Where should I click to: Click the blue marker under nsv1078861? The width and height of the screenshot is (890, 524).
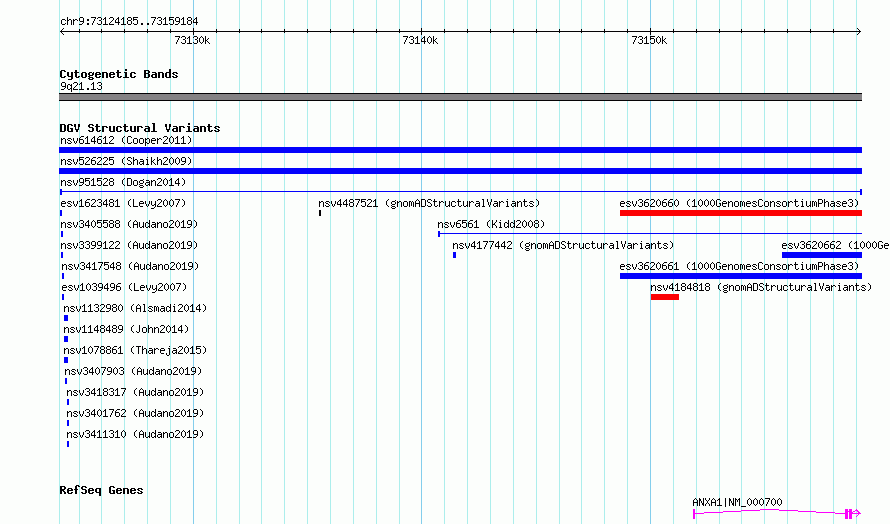pyautogui.click(x=66, y=360)
